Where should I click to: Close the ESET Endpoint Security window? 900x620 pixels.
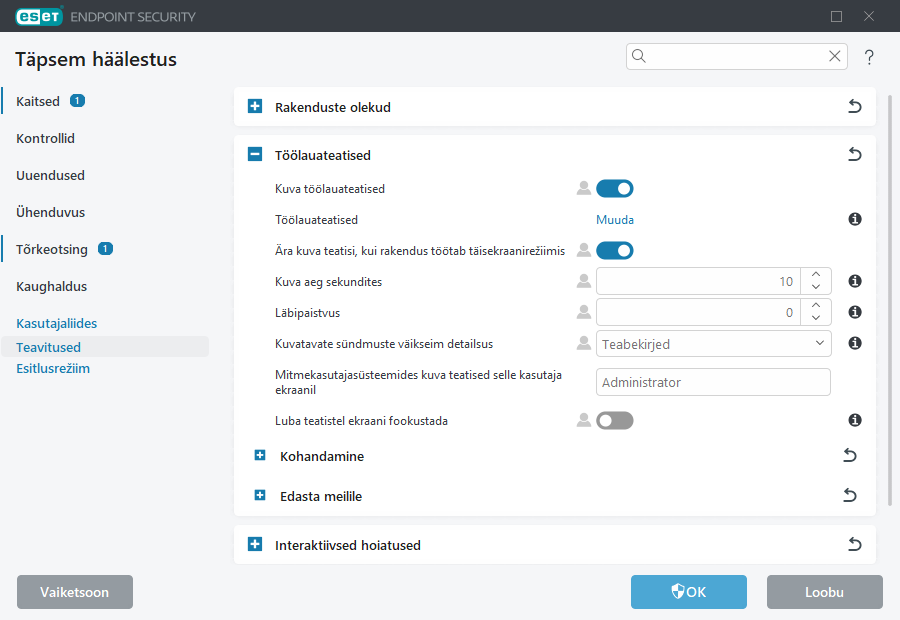click(x=869, y=16)
